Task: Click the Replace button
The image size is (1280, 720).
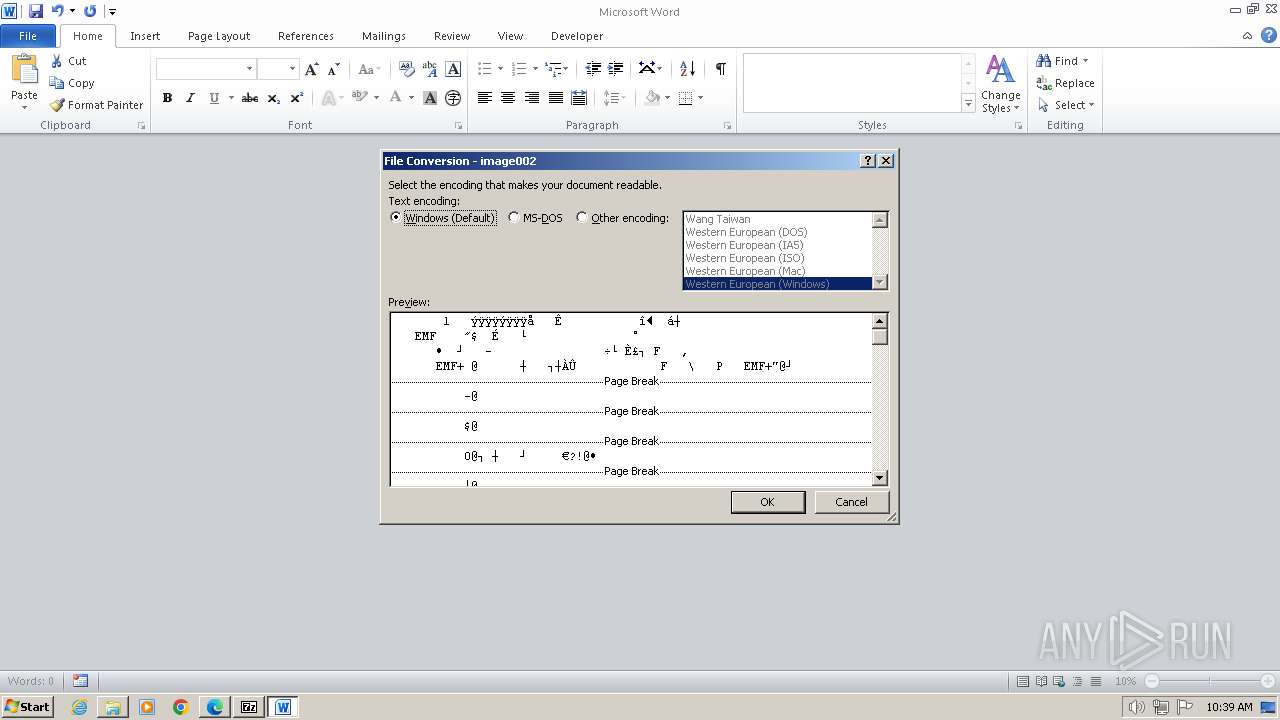Action: (x=1066, y=83)
